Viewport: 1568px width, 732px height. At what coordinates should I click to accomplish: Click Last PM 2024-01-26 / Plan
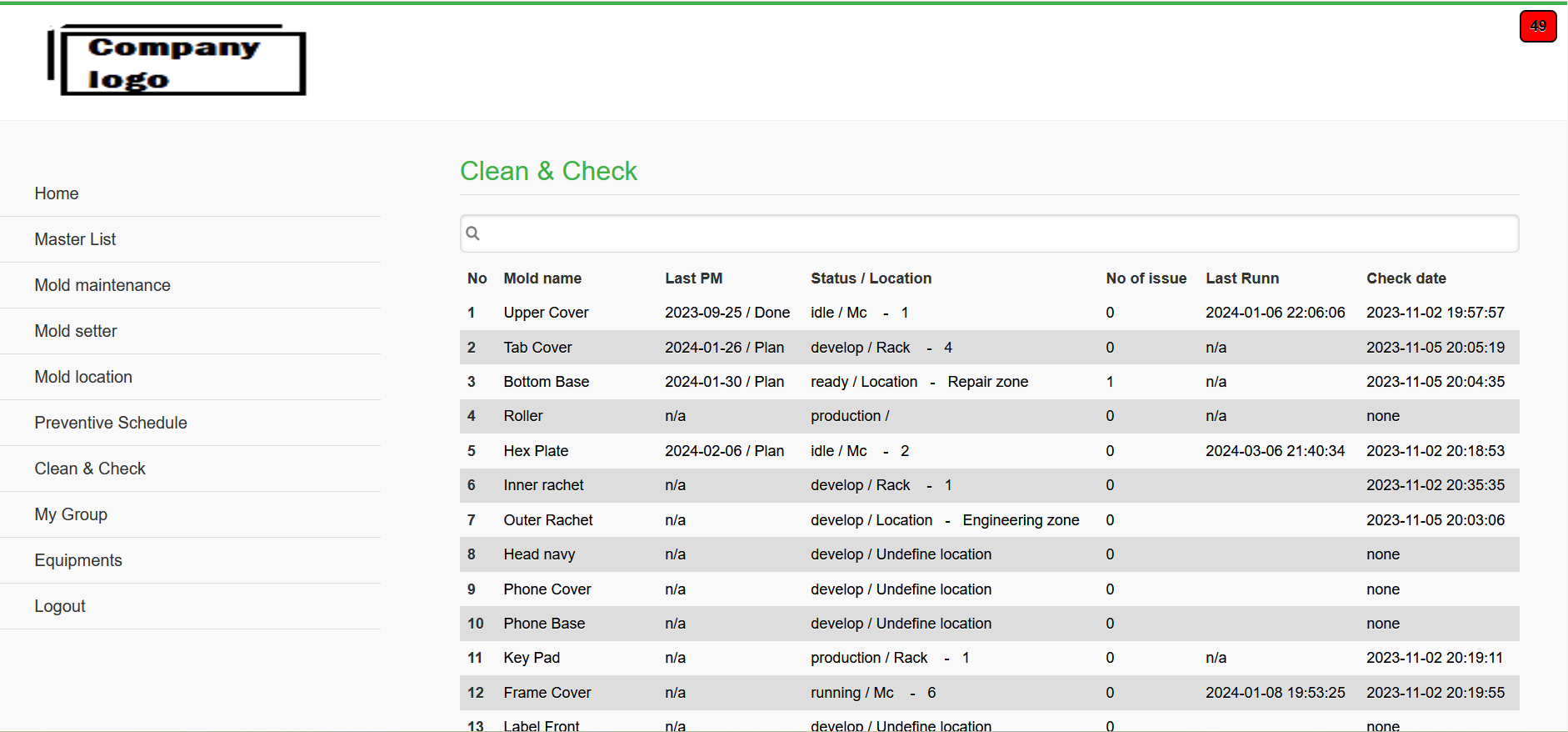pos(724,348)
